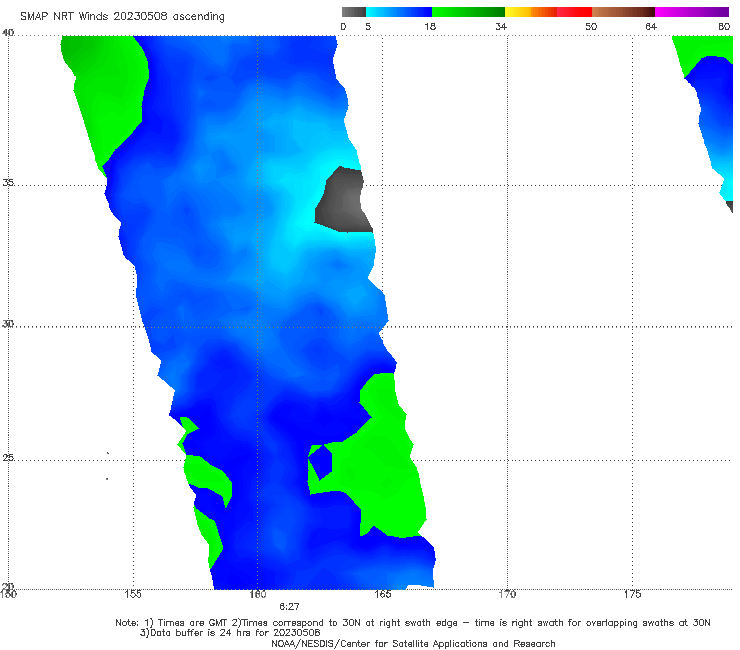This screenshot has width=740, height=650.
Task: Click the yellow segment of the color bar
Action: pos(518,12)
